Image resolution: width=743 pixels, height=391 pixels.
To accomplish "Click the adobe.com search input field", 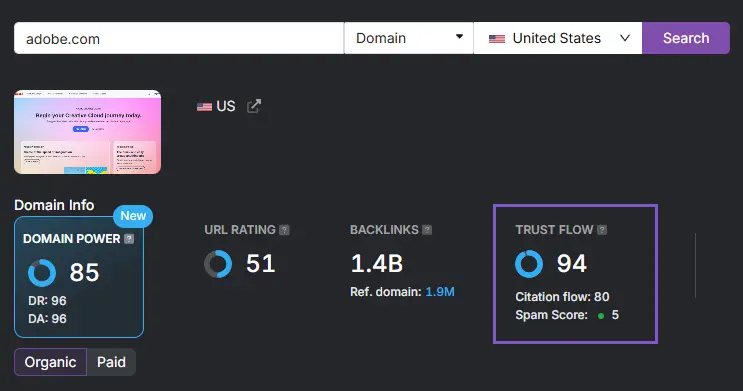I will point(179,38).
